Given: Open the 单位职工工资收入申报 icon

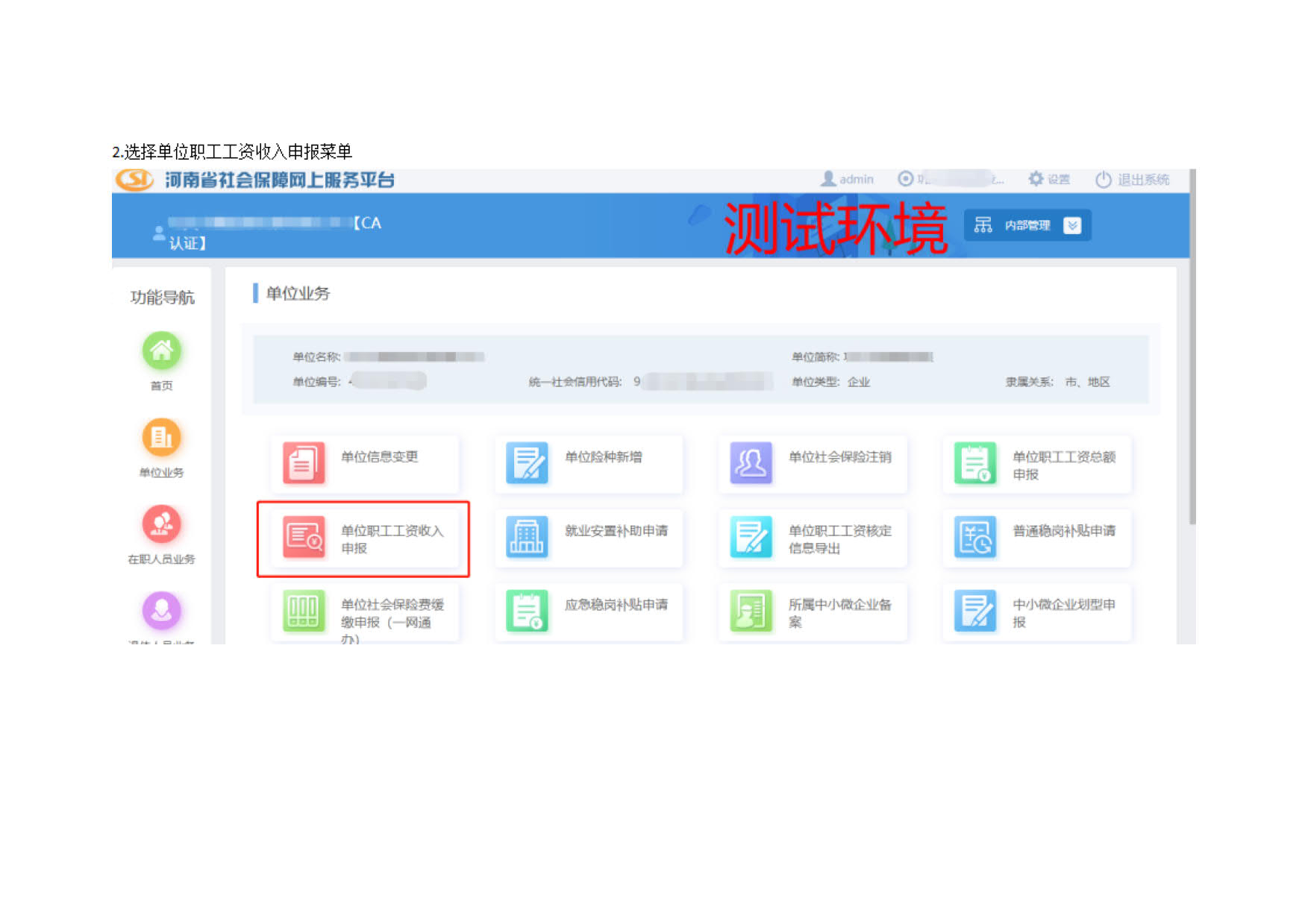Looking at the screenshot, I should 304,537.
